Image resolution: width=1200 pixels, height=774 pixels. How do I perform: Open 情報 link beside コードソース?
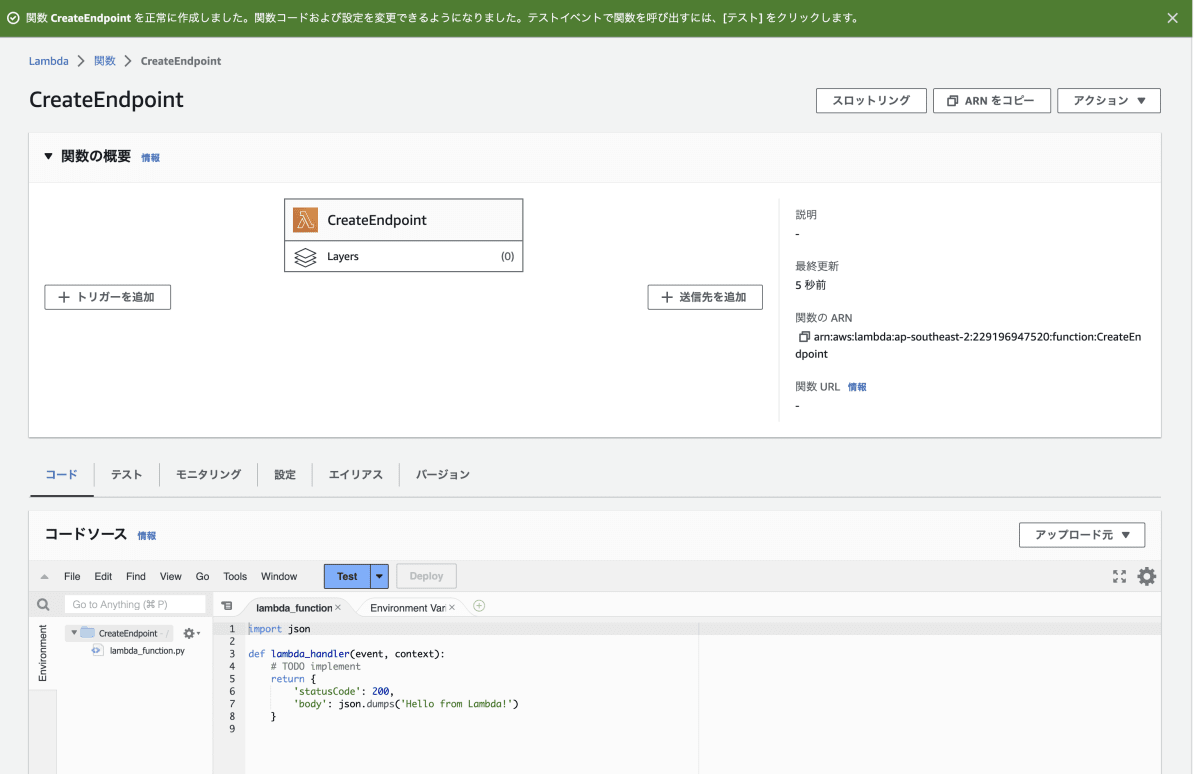coord(146,536)
